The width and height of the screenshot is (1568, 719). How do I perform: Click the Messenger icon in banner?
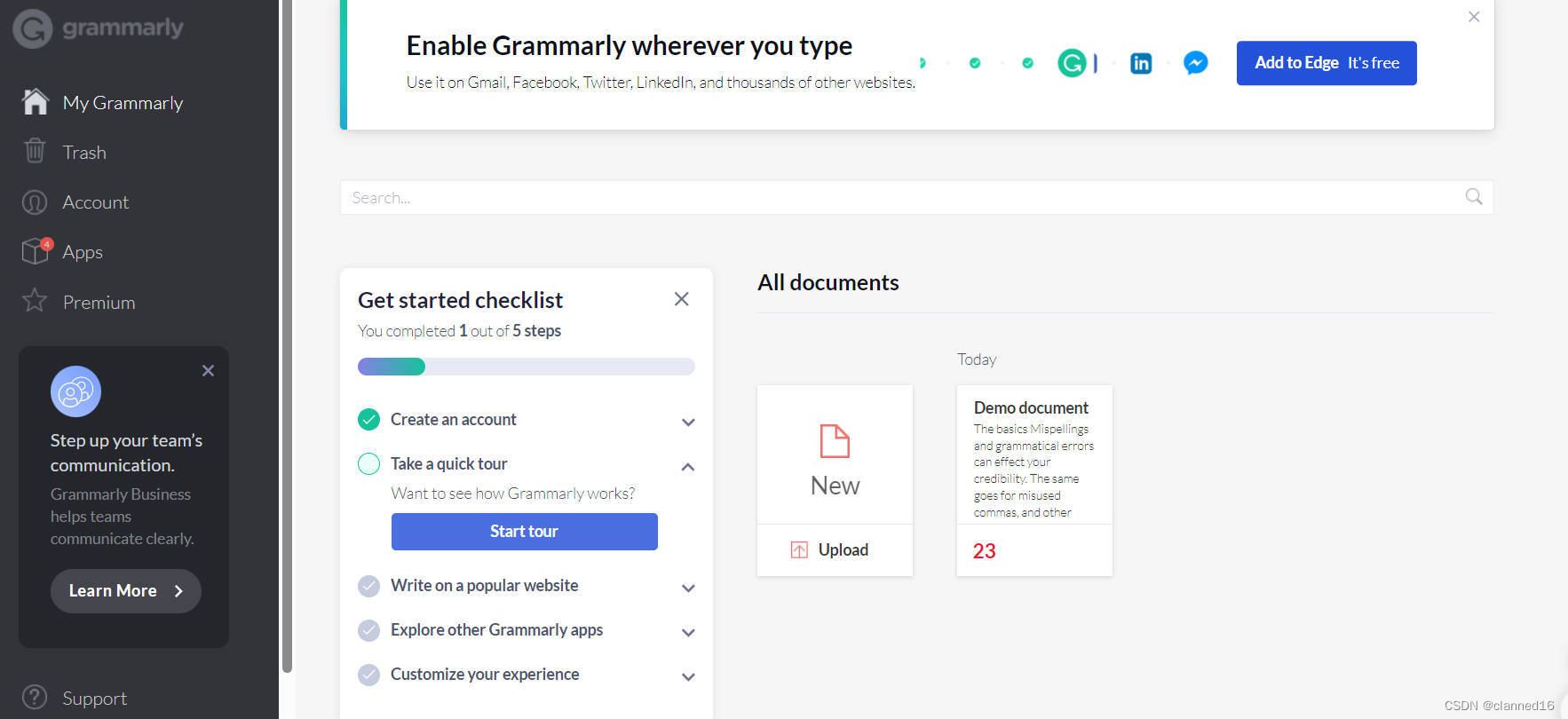(x=1195, y=63)
